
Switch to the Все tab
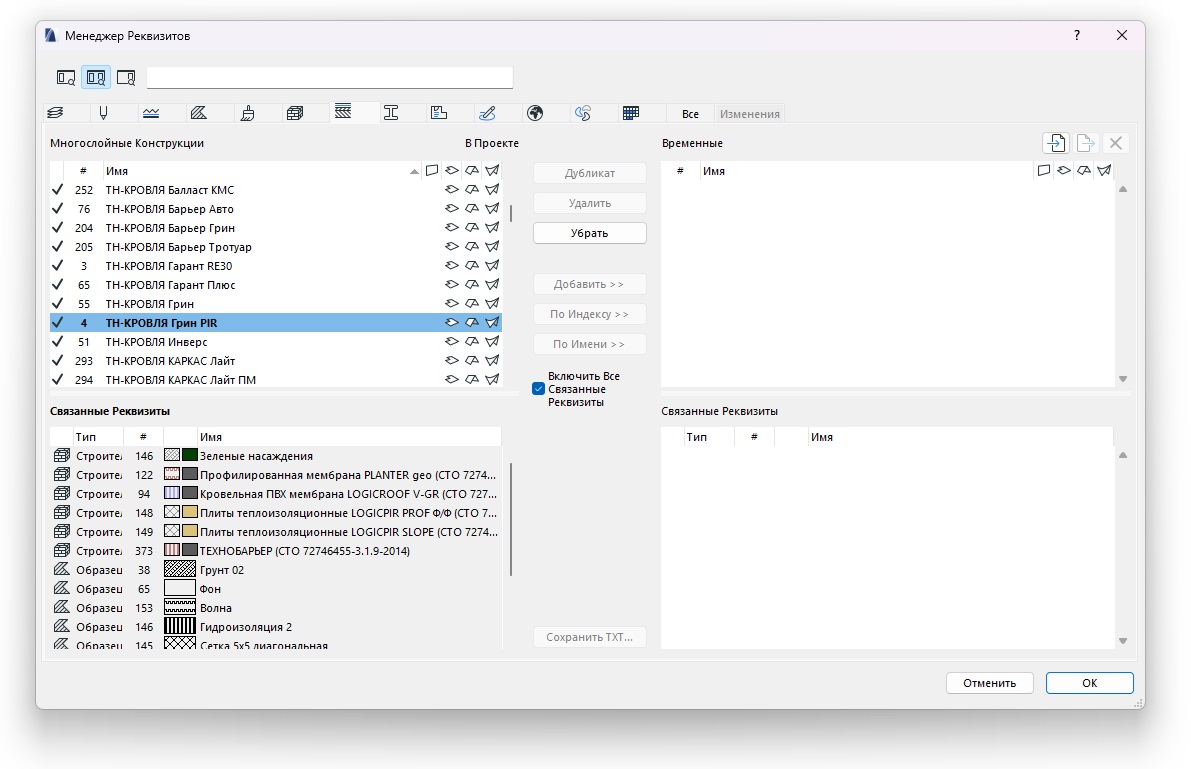(690, 114)
